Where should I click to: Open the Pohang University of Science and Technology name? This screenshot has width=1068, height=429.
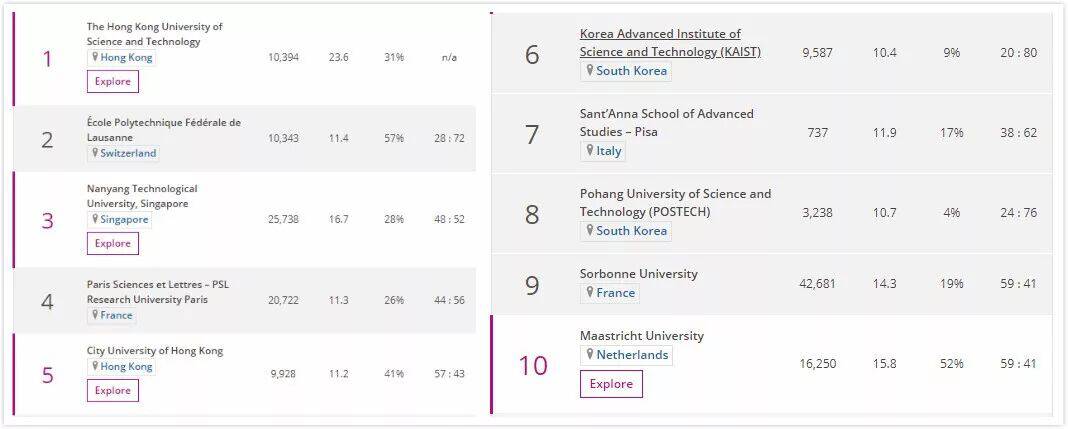(x=676, y=202)
